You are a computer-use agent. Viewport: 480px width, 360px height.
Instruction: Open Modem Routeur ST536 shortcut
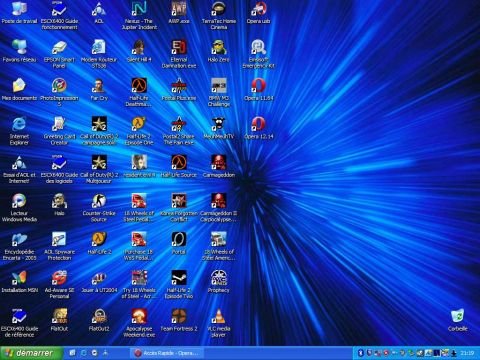coord(99,47)
